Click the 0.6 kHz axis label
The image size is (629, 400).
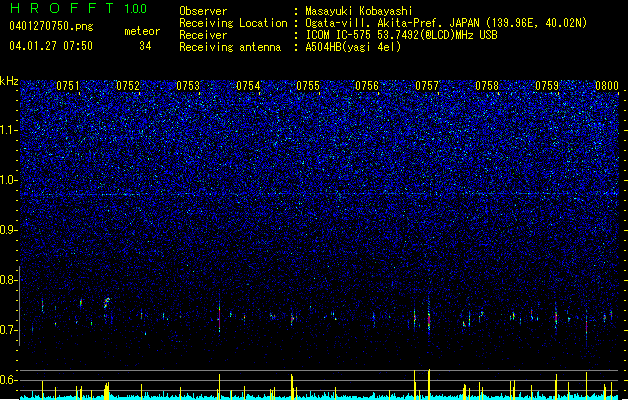tap(9, 380)
